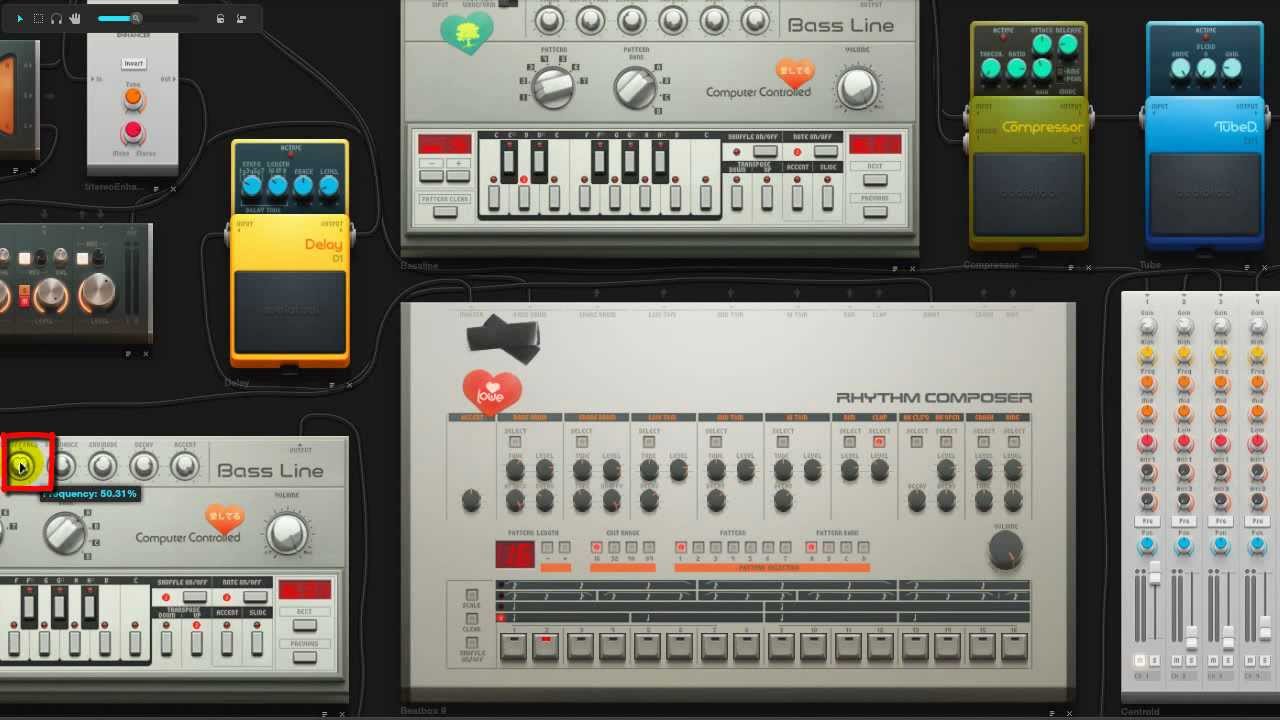The width and height of the screenshot is (1280, 720).
Task: Increase pattern length on Rhythm Composer
Action: point(564,547)
